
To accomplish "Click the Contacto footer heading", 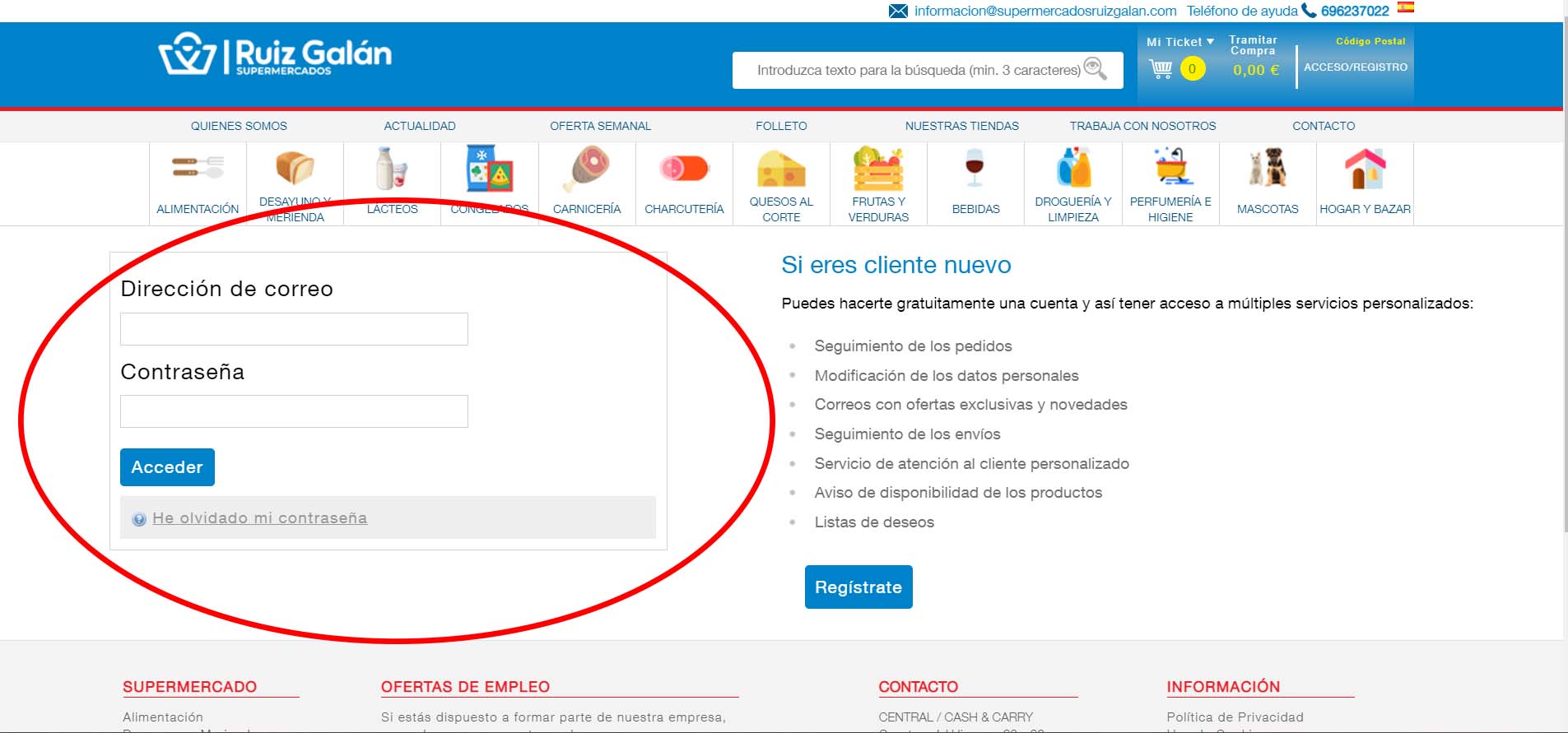I will tap(918, 687).
